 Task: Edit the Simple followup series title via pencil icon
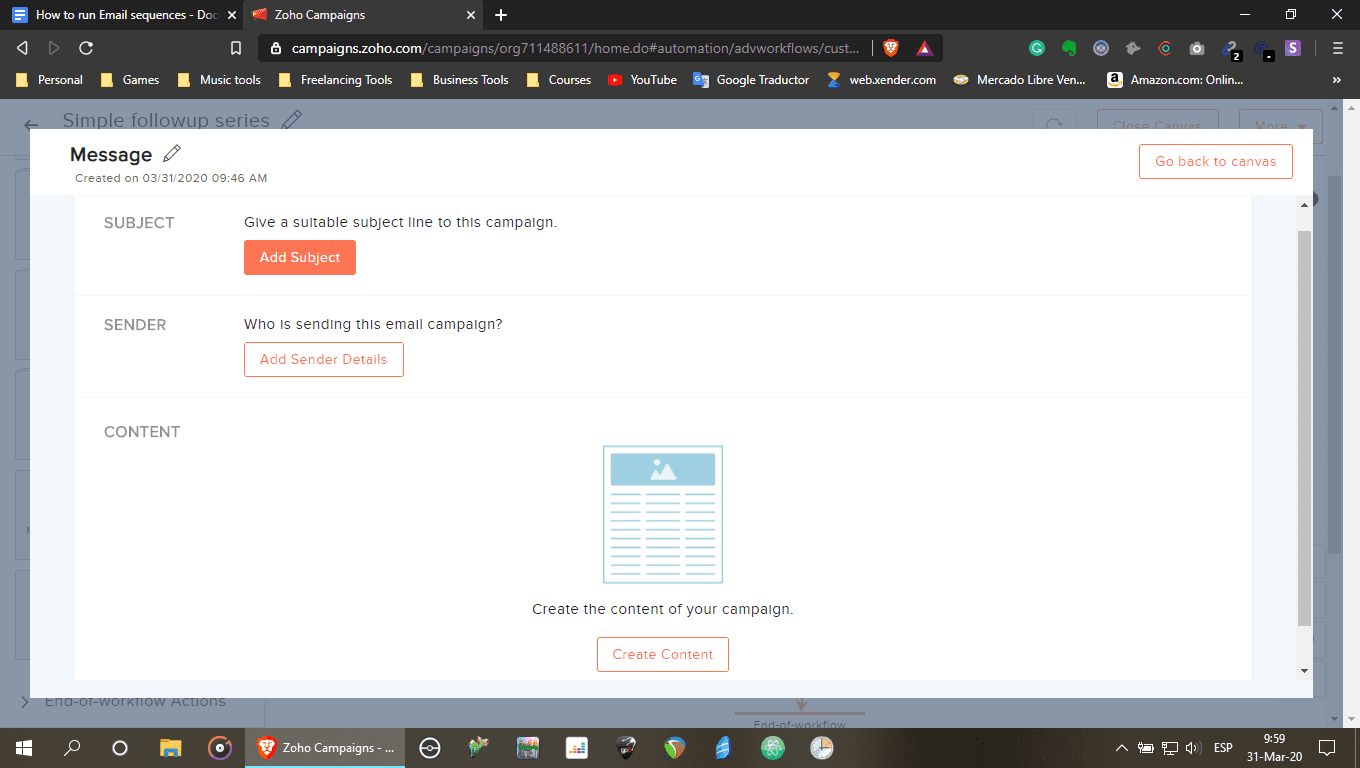[292, 119]
